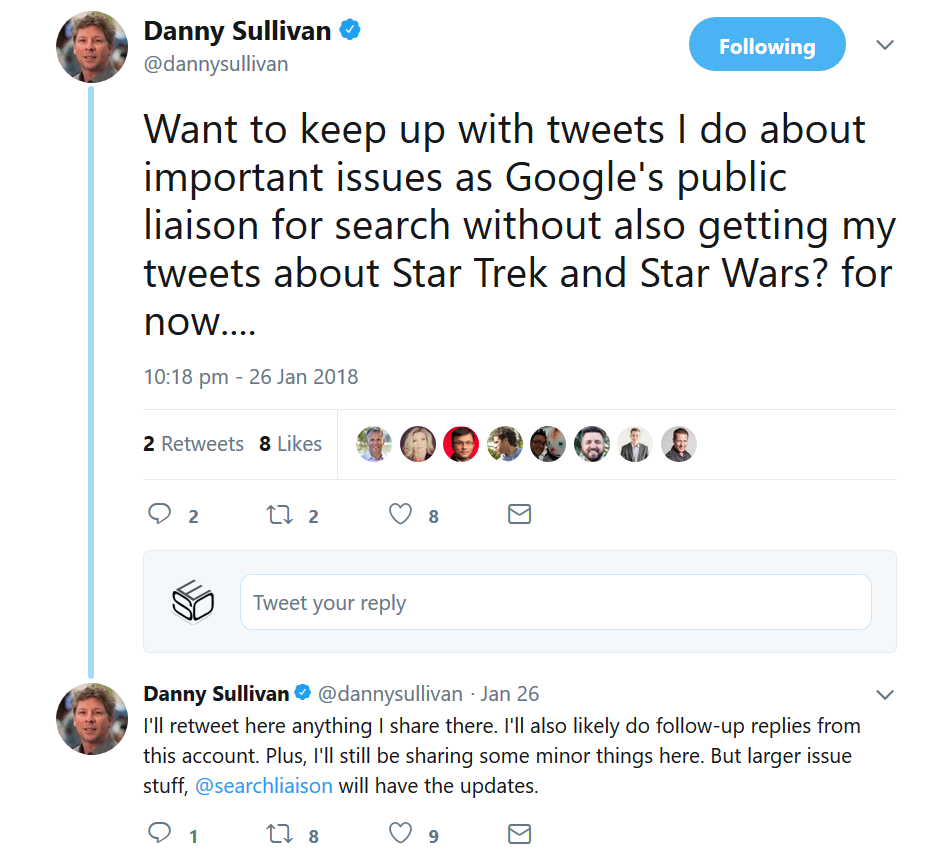The height and width of the screenshot is (851, 950).
Task: View who retweeted via the 2 Retweets link
Action: click(x=193, y=443)
